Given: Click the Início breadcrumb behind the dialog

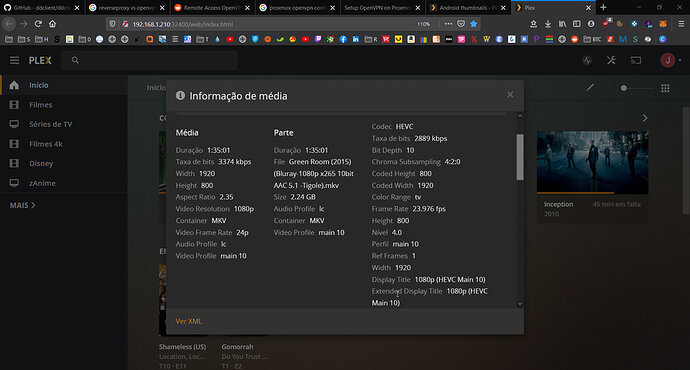Looking at the screenshot, I should 156,88.
